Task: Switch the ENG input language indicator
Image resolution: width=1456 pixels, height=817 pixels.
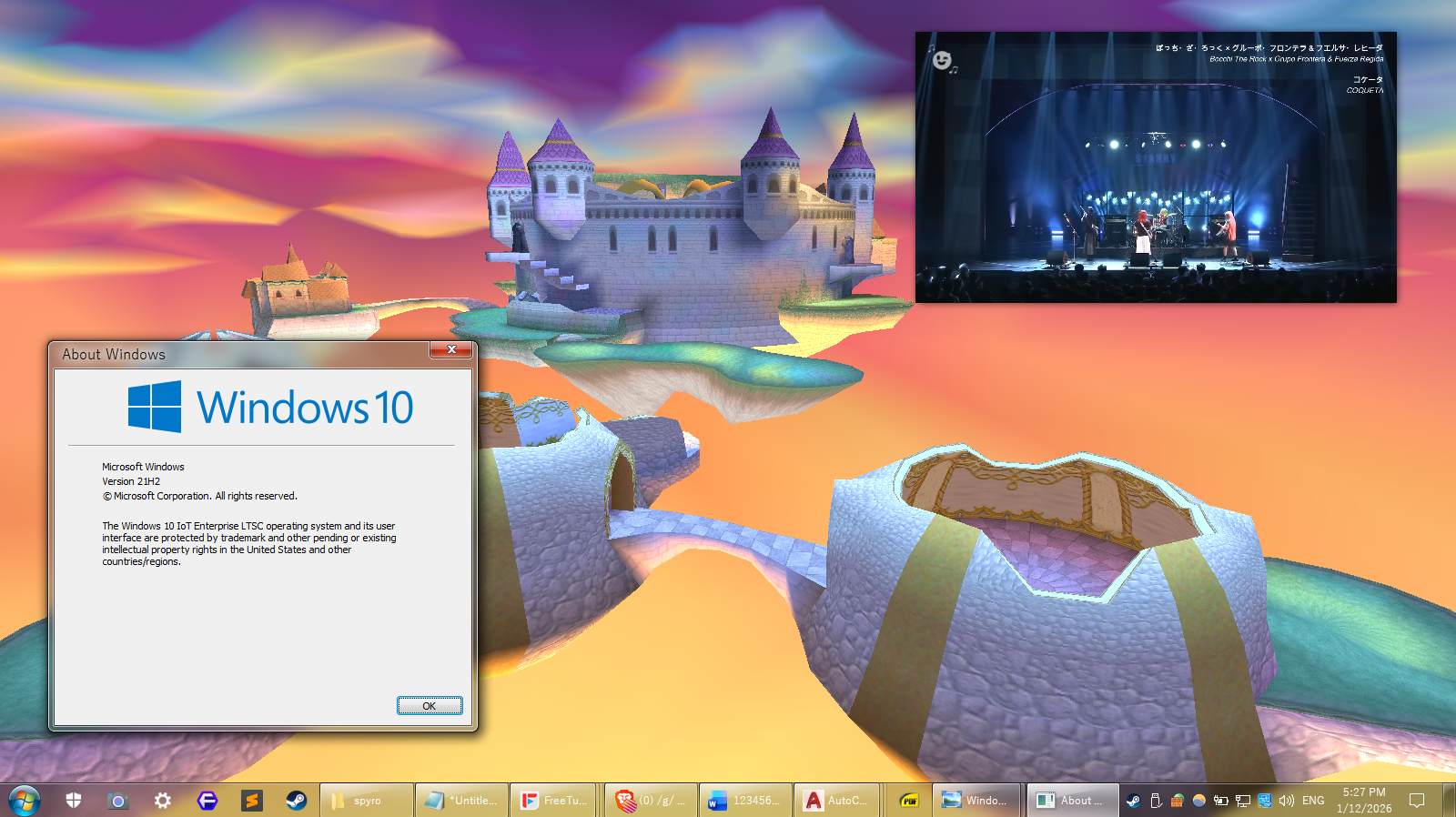Action: (1313, 801)
